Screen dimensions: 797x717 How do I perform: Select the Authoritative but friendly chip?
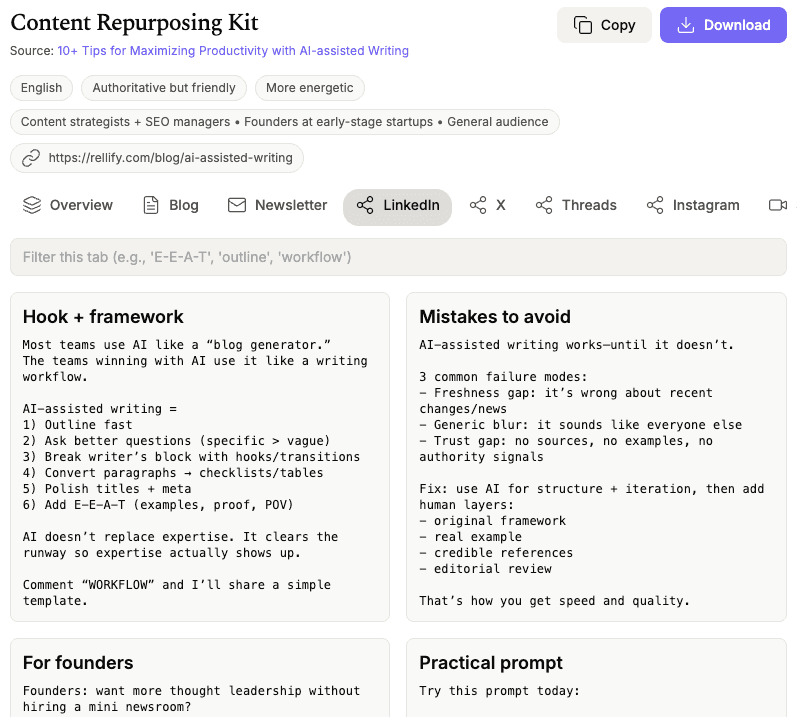pos(164,88)
